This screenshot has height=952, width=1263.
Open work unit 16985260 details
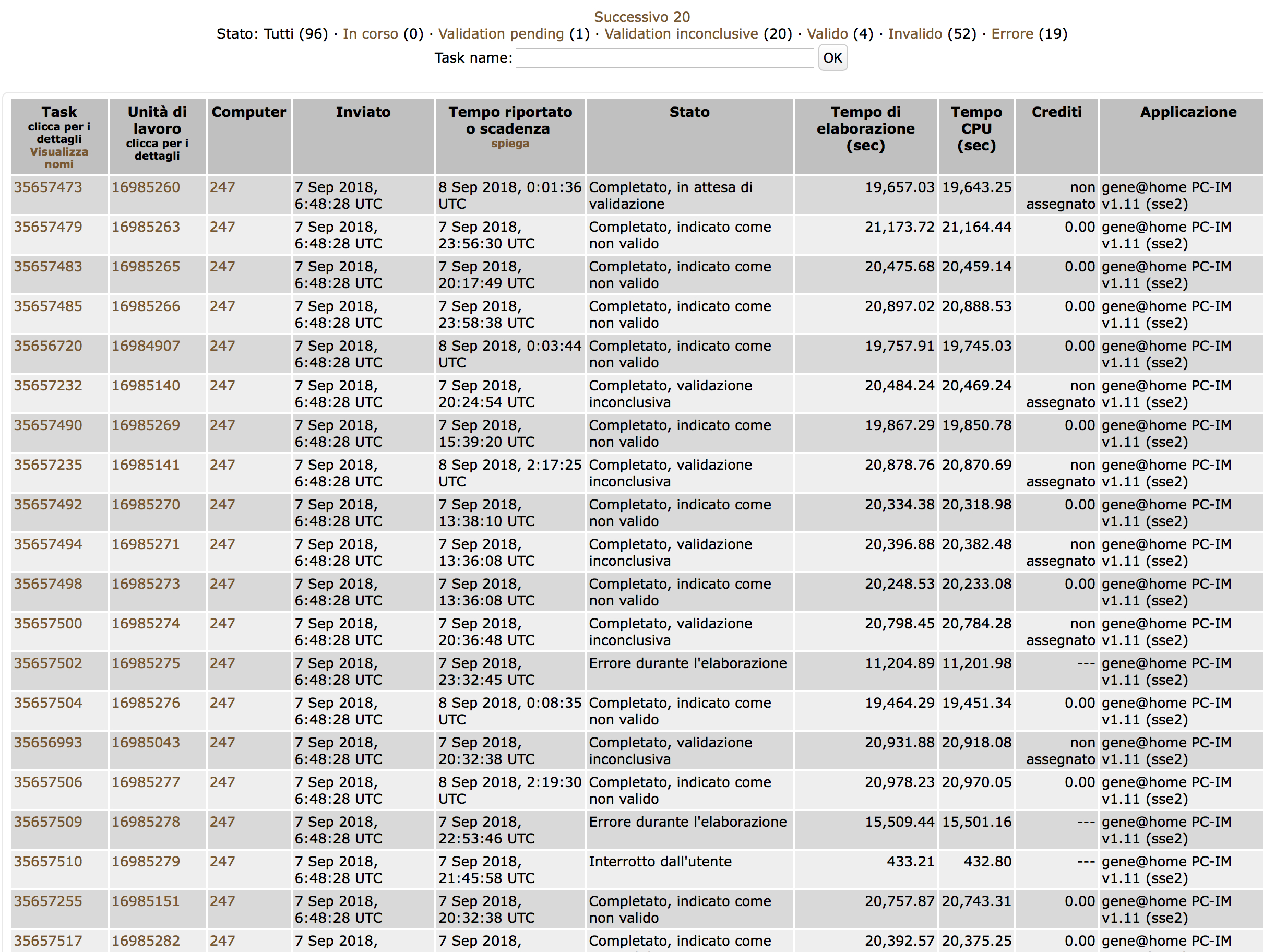(146, 187)
